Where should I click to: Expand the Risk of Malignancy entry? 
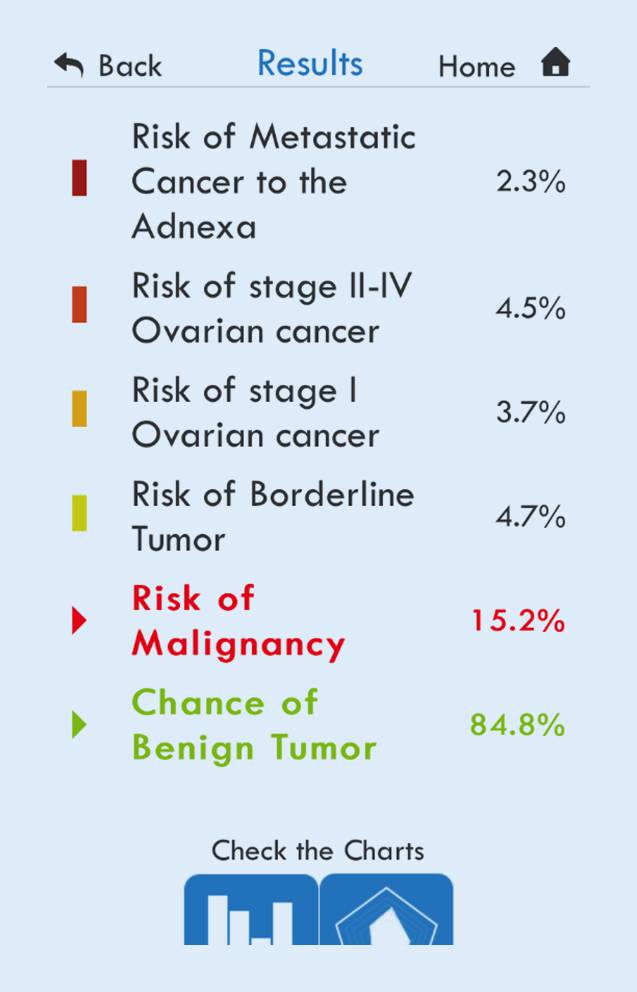pyautogui.click(x=238, y=621)
